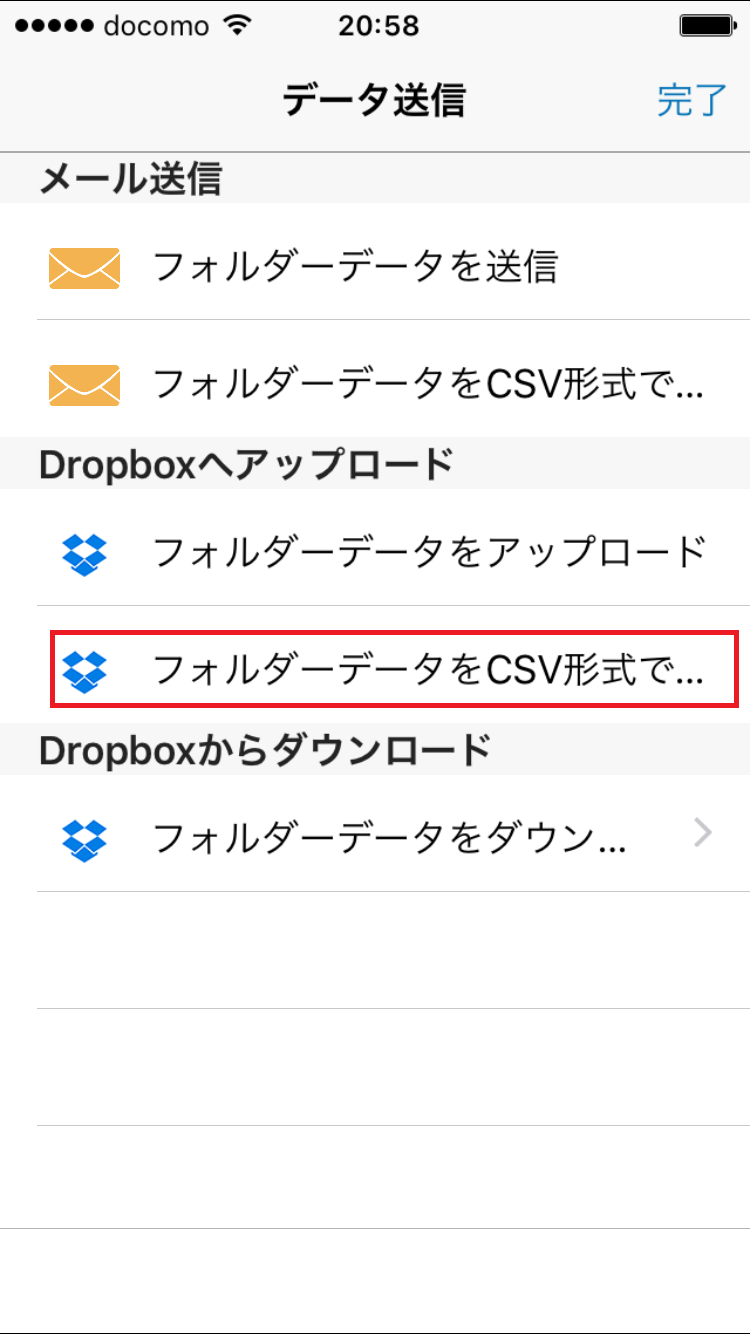The width and height of the screenshot is (750, 1334).
Task: Tap the Wi-Fi icon in the status bar
Action: click(238, 25)
